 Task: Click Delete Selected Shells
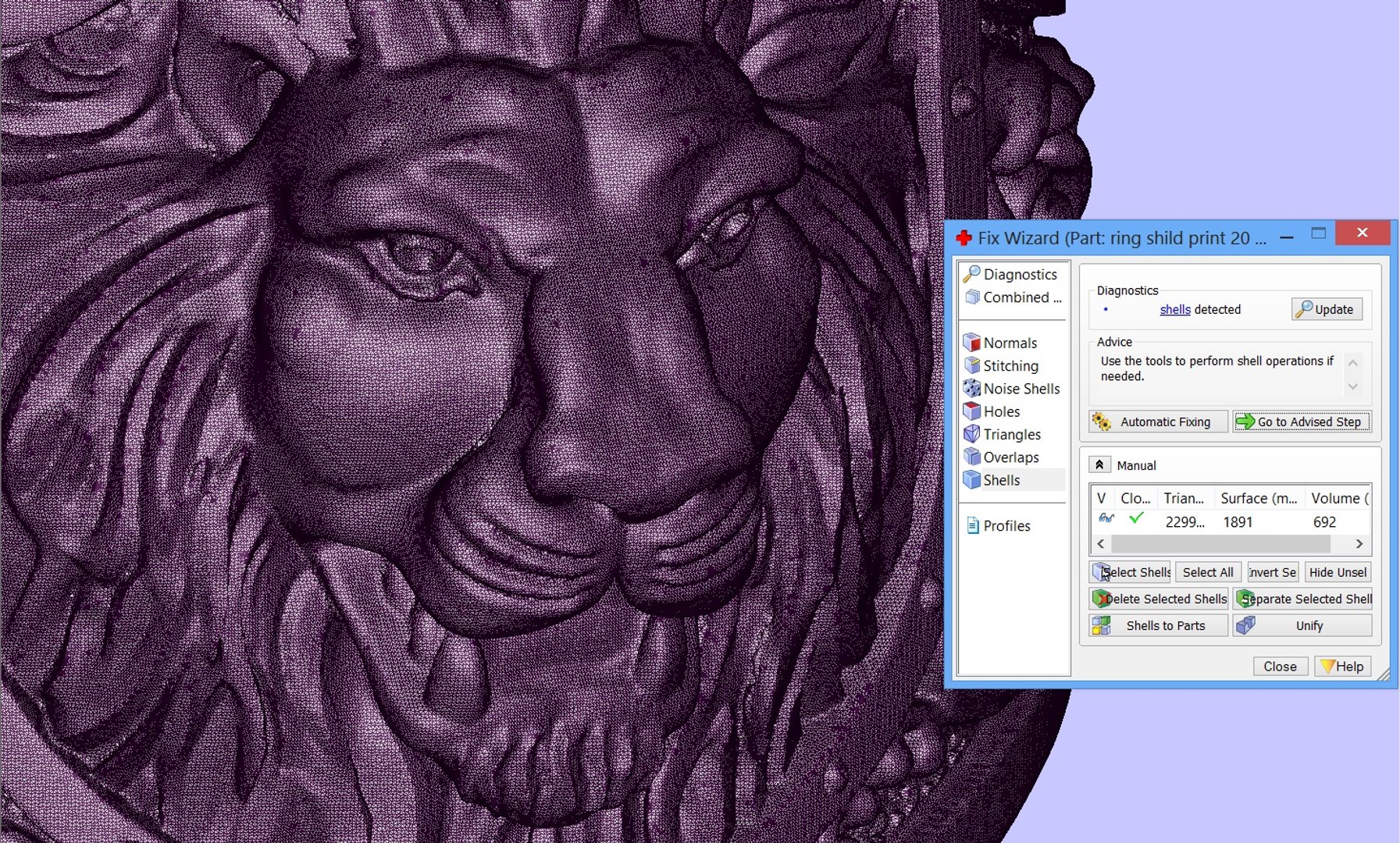(x=1158, y=599)
